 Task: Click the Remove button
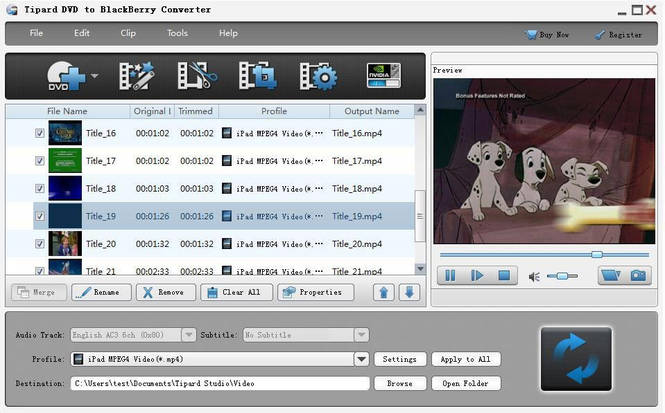pos(166,292)
